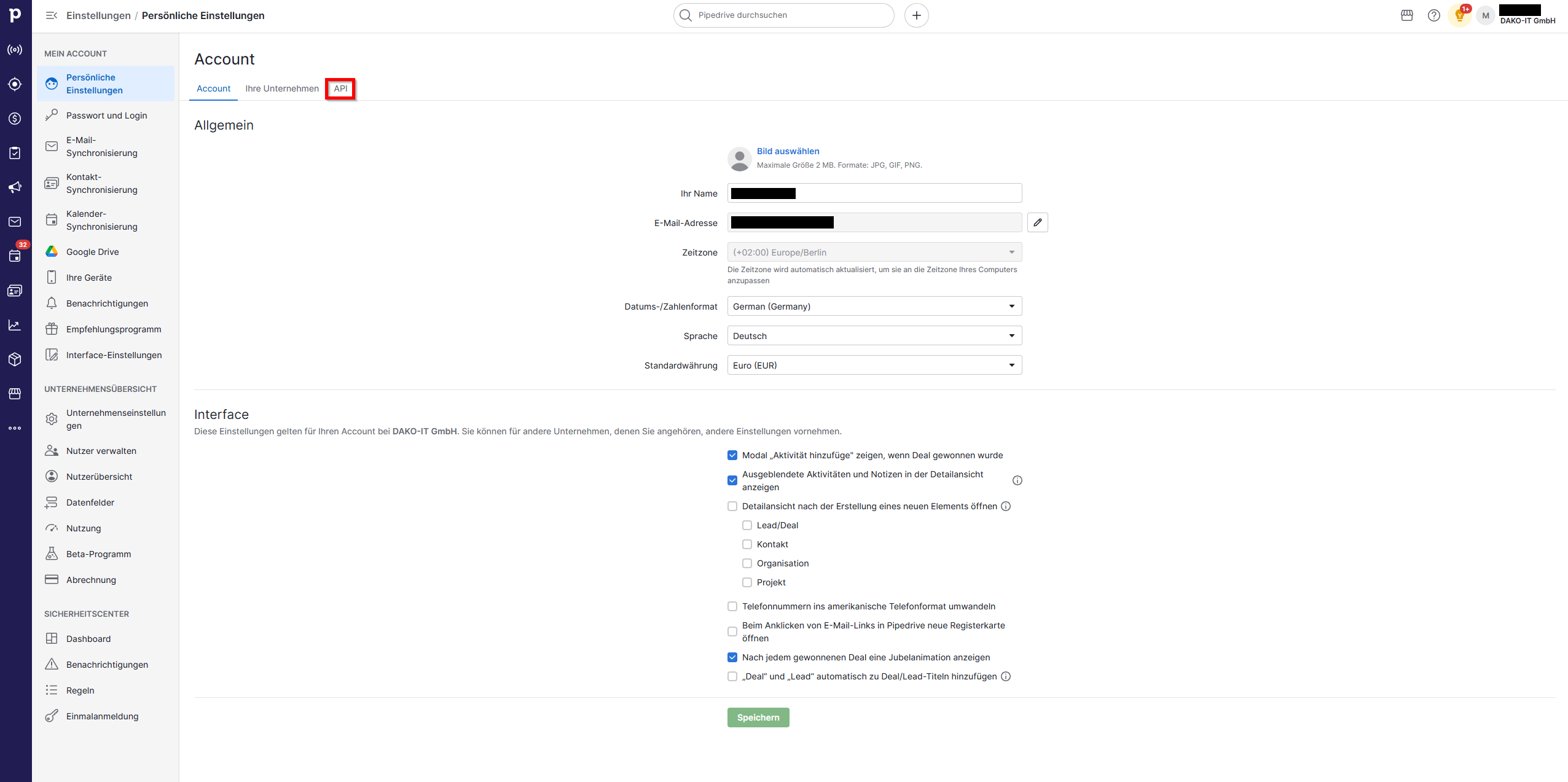Open Passwort und Login settings
Image resolution: width=1568 pixels, height=782 pixels.
click(x=105, y=115)
